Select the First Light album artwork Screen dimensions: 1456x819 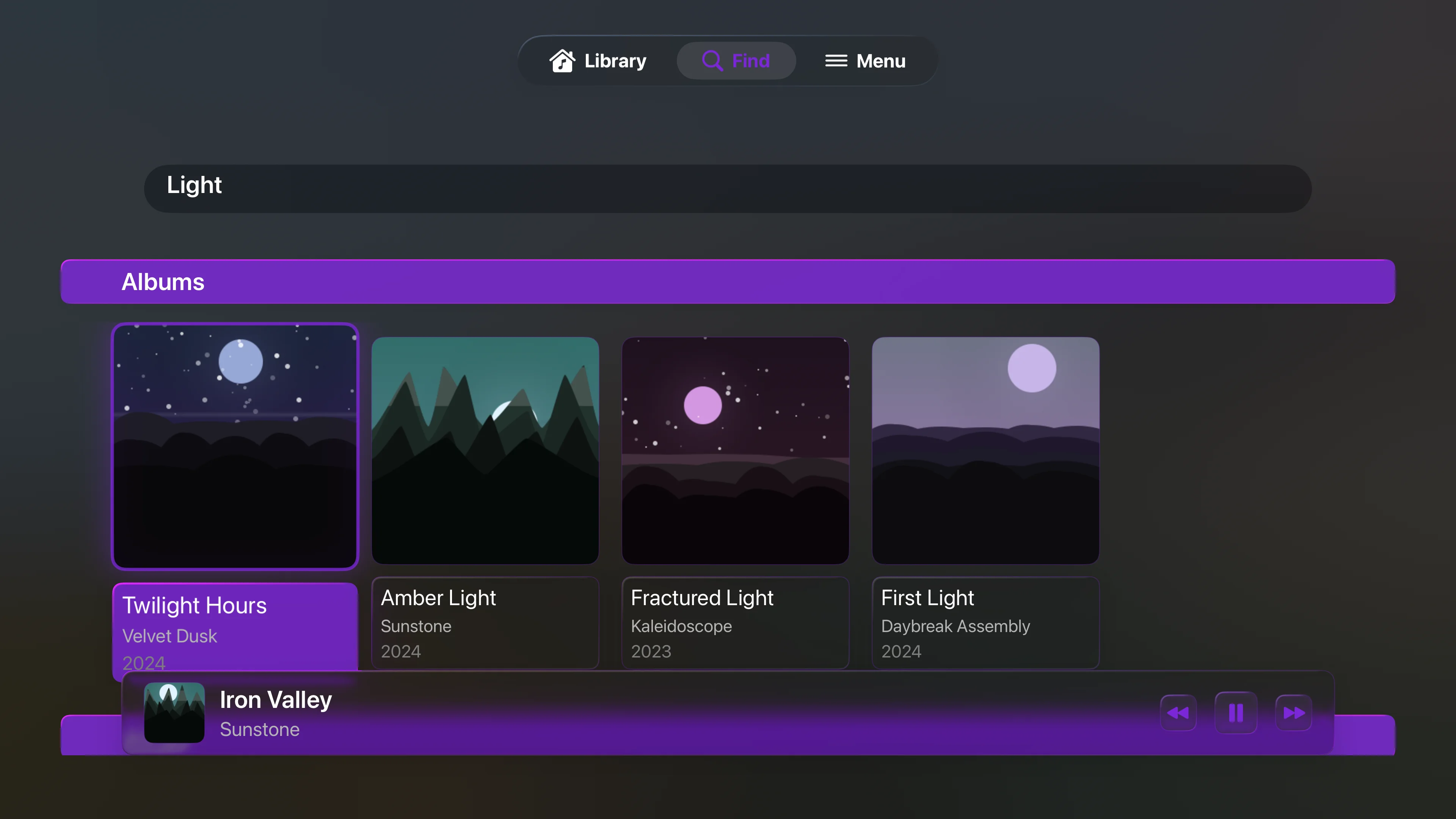(985, 450)
